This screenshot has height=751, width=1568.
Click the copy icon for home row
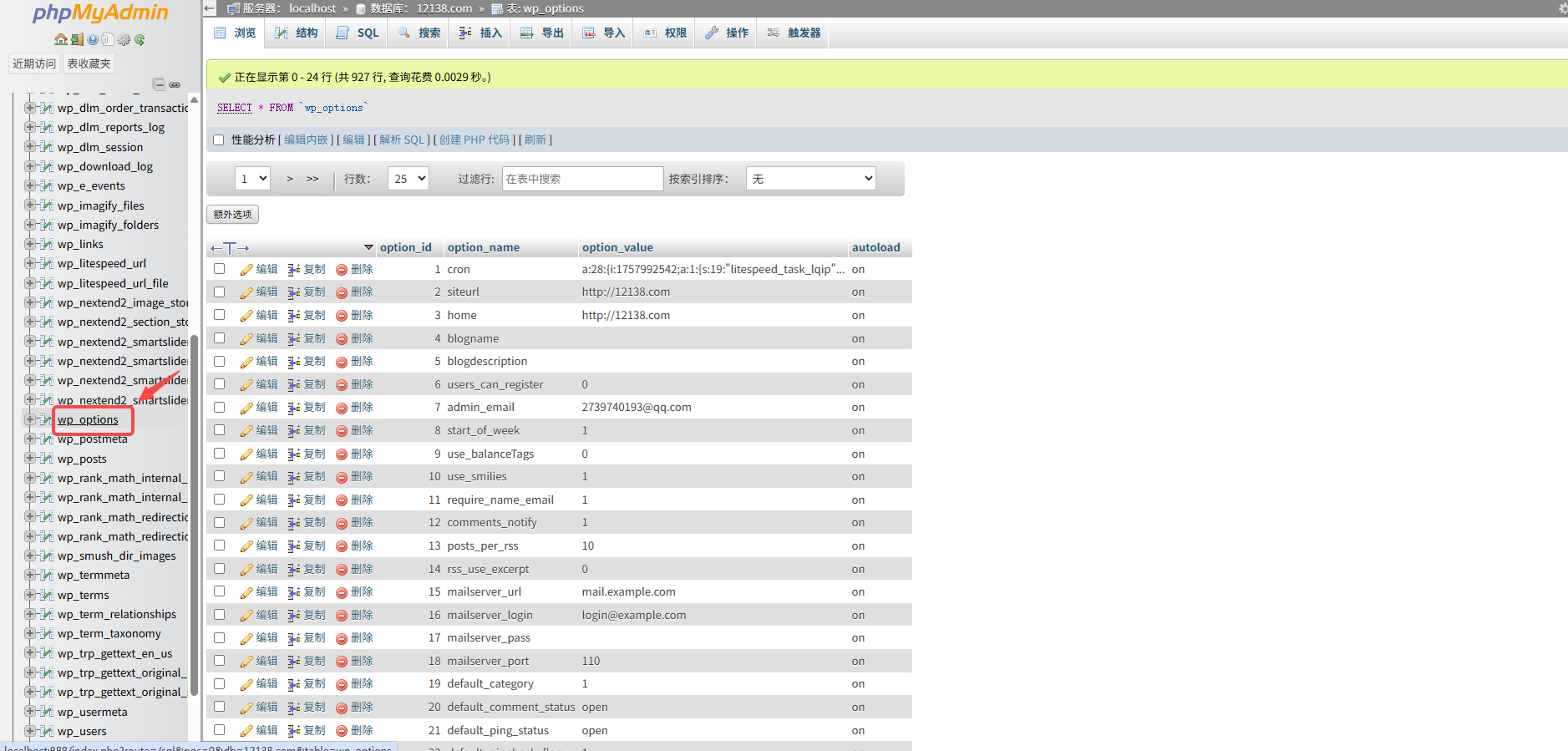point(294,316)
